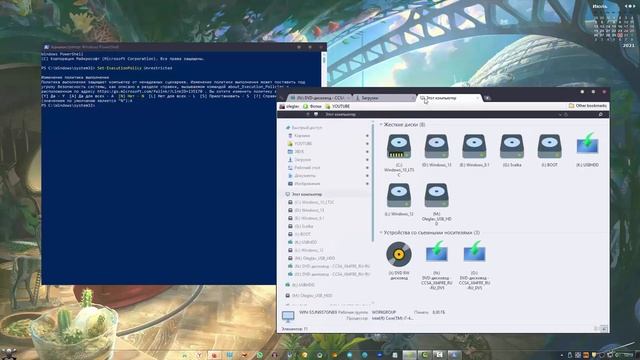Click pin icon next to Загрузки in sidebar
Image resolution: width=640 pixels, height=360 pixels.
point(367,160)
